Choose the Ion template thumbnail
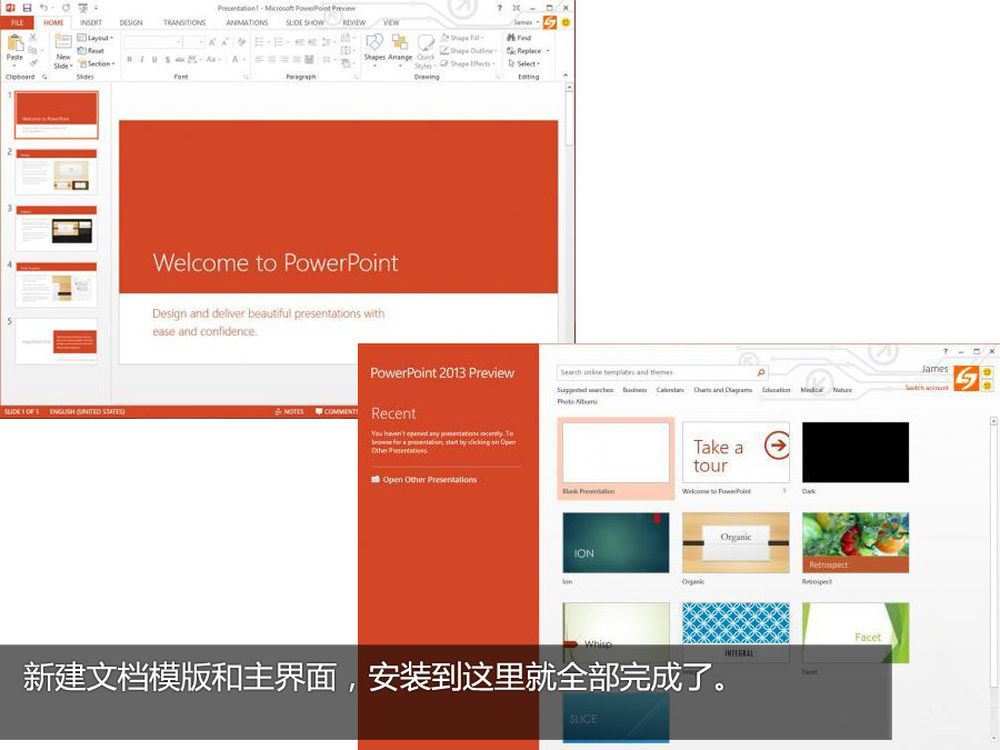This screenshot has width=1000, height=750. [615, 543]
